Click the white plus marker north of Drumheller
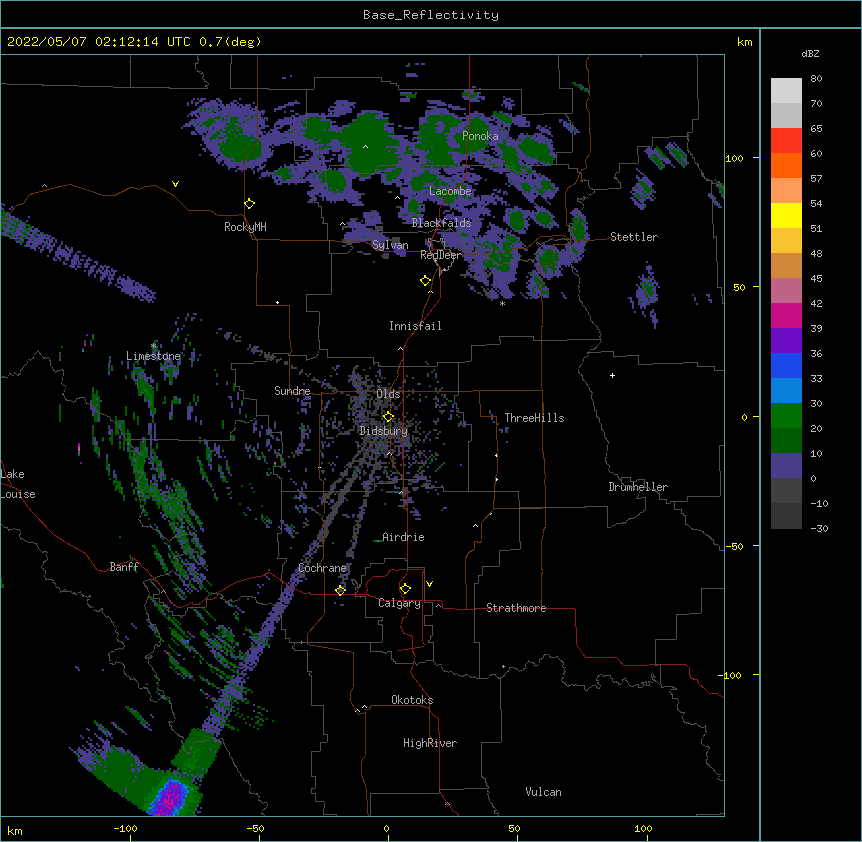Image resolution: width=862 pixels, height=842 pixels. coord(612,375)
